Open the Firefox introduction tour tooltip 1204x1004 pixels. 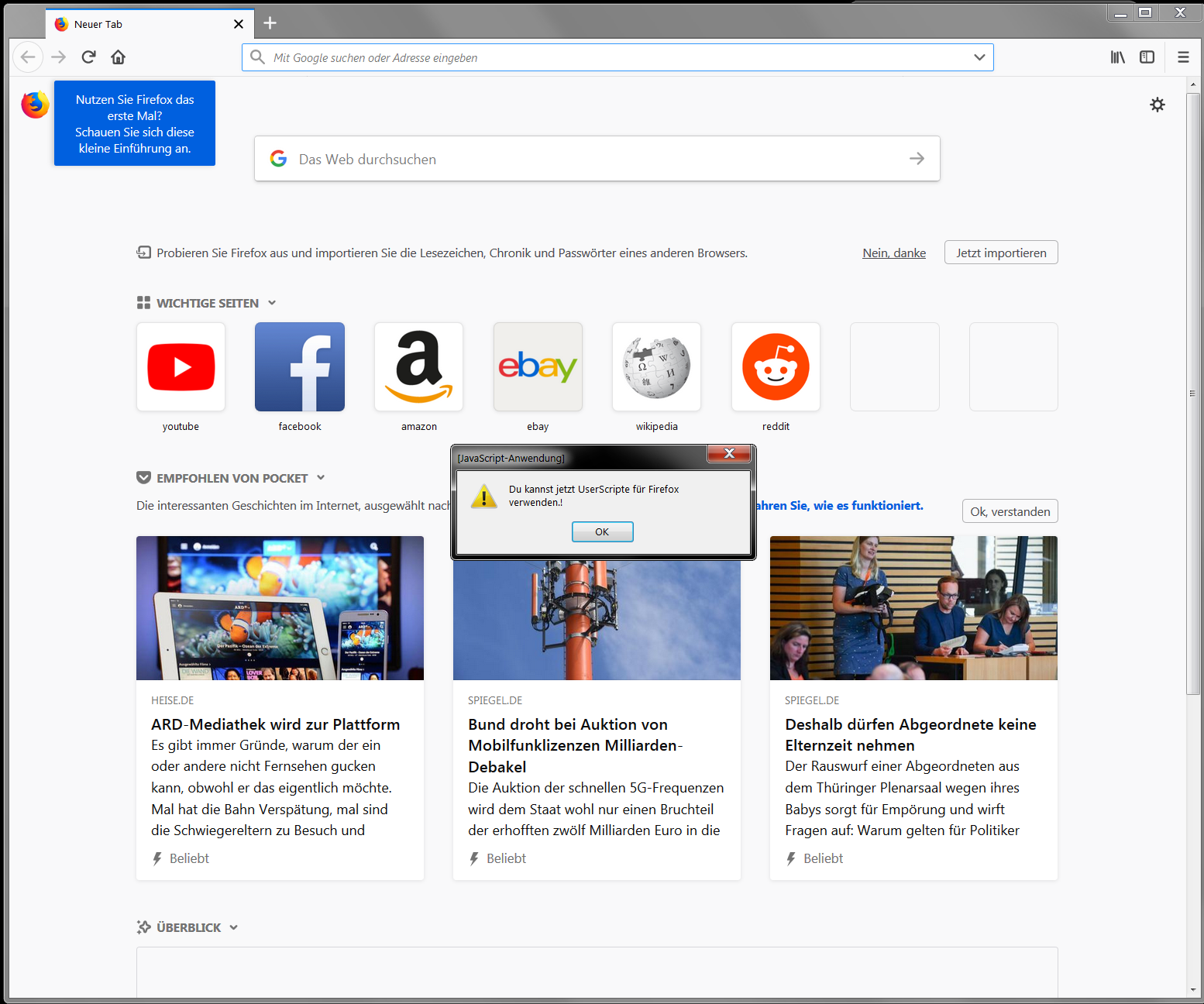coord(135,123)
